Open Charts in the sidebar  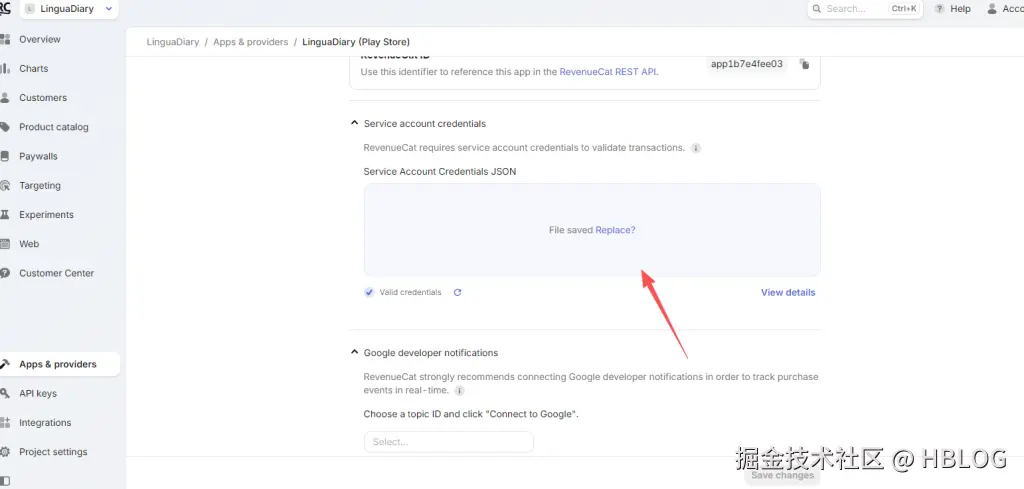(x=33, y=69)
